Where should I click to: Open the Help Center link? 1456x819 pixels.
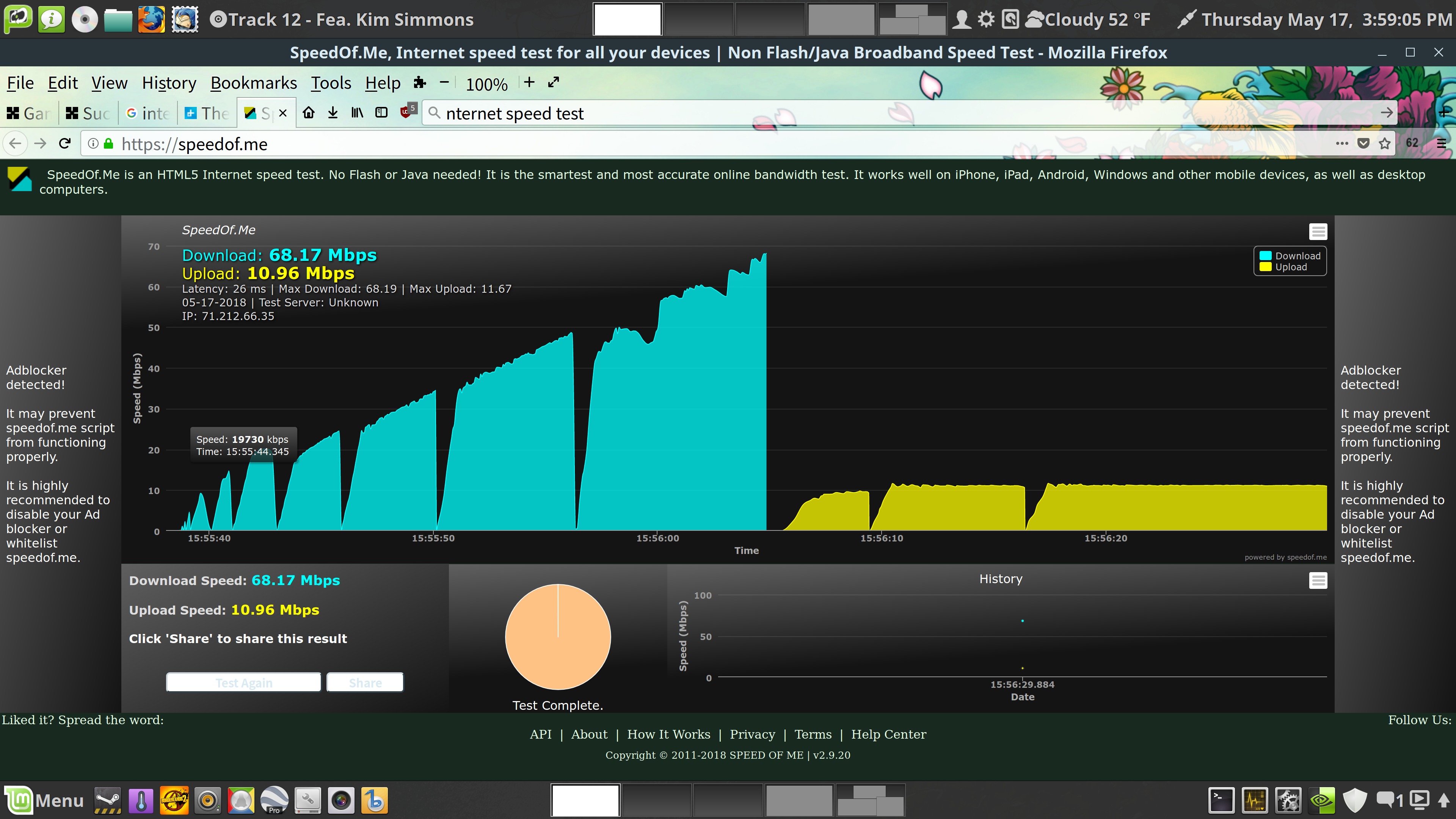tap(888, 734)
